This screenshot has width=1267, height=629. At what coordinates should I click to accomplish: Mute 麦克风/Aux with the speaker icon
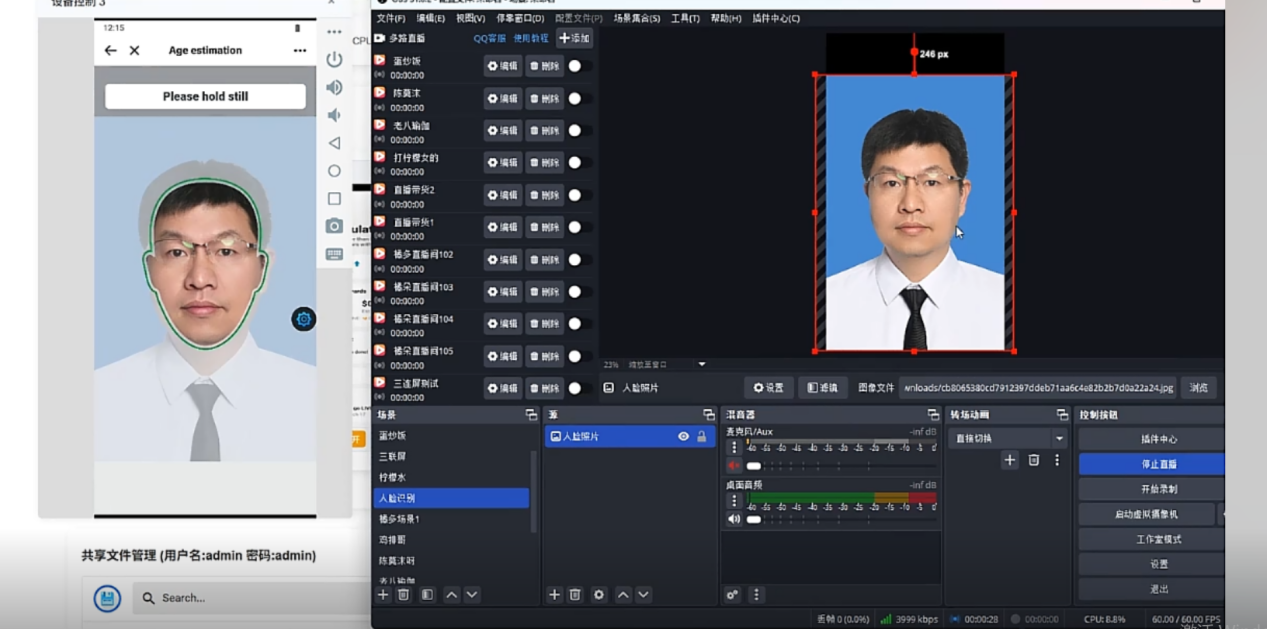734,465
